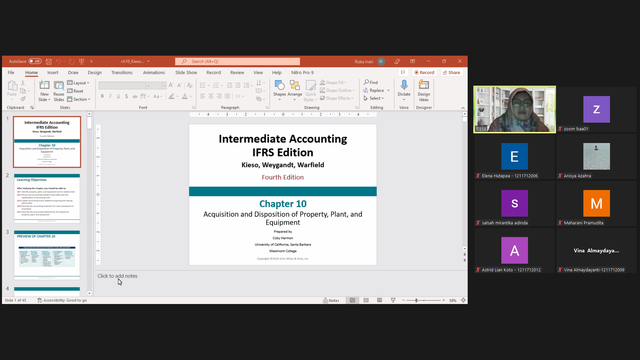Switch to the Design tab
Image resolution: width=640 pixels, height=360 pixels.
(x=94, y=72)
